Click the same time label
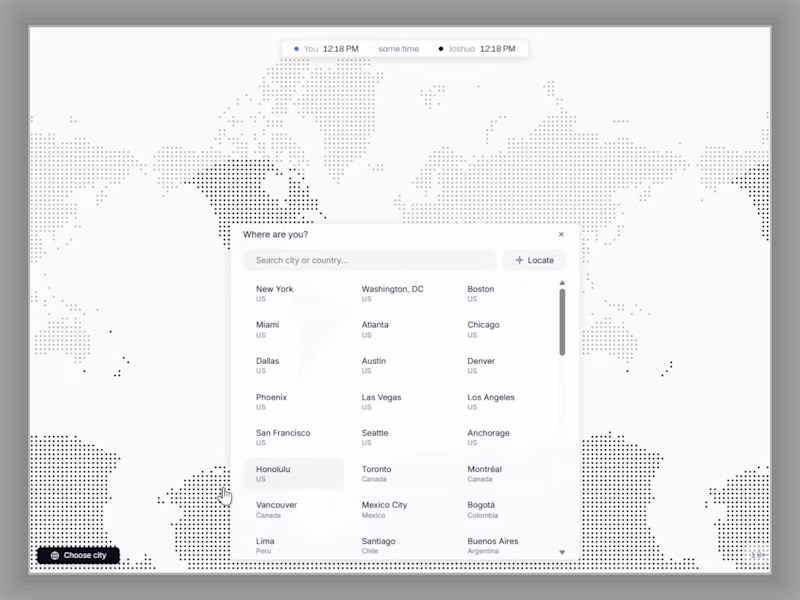Screen dimensions: 800x600 398,49
